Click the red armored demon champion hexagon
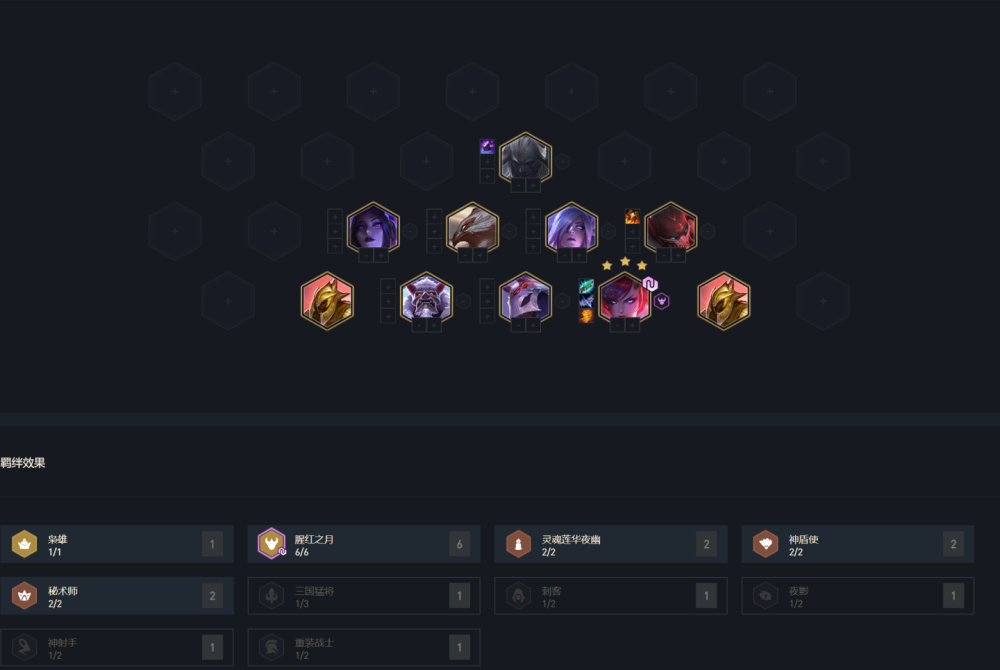 click(x=670, y=230)
